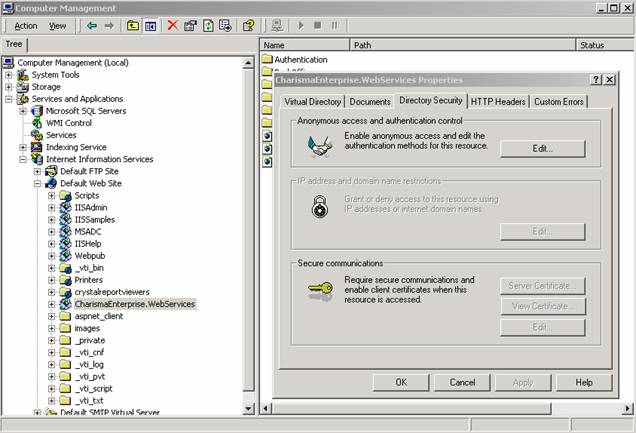The image size is (636, 433).
Task: Click the Default Web Site globe icon
Action: [x=51, y=183]
